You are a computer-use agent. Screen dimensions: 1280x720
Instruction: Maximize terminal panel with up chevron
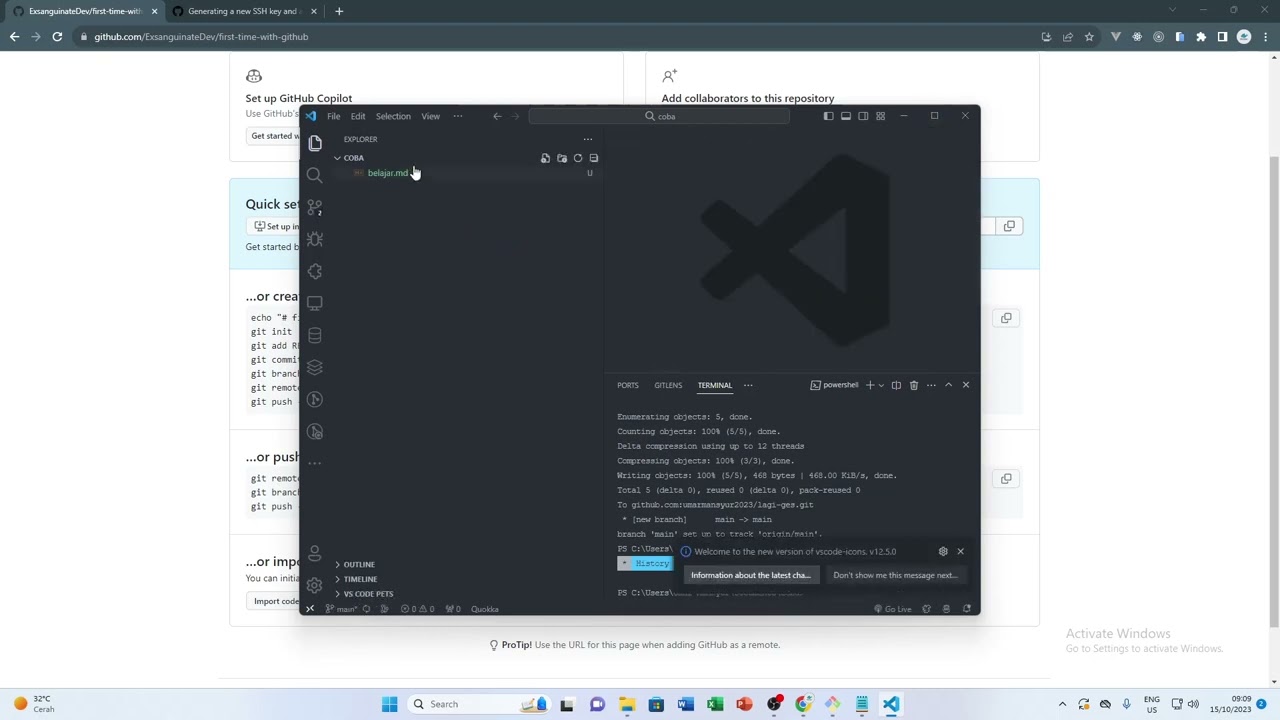point(948,385)
